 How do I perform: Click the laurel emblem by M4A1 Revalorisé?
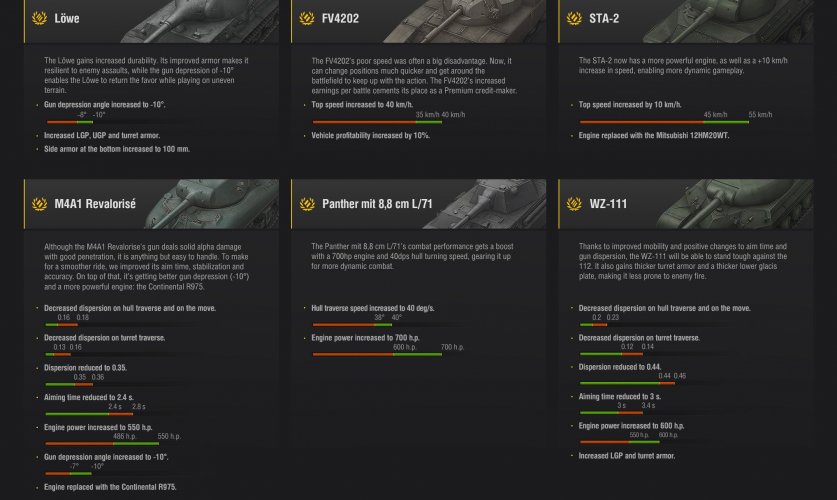tap(40, 204)
